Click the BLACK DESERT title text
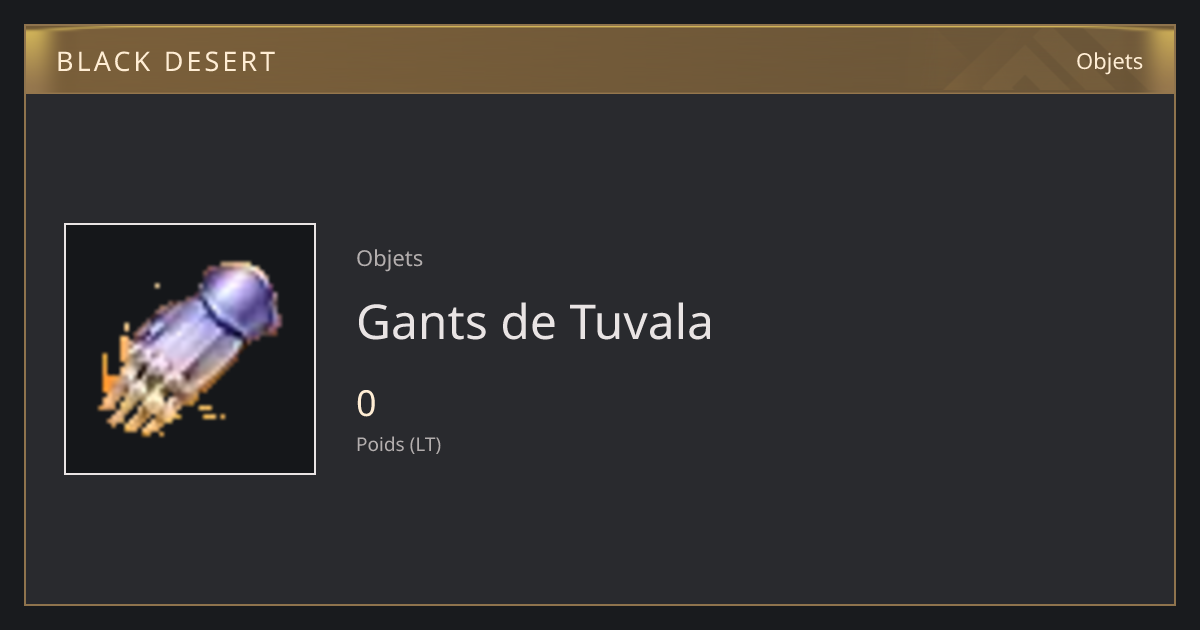 pyautogui.click(x=166, y=61)
